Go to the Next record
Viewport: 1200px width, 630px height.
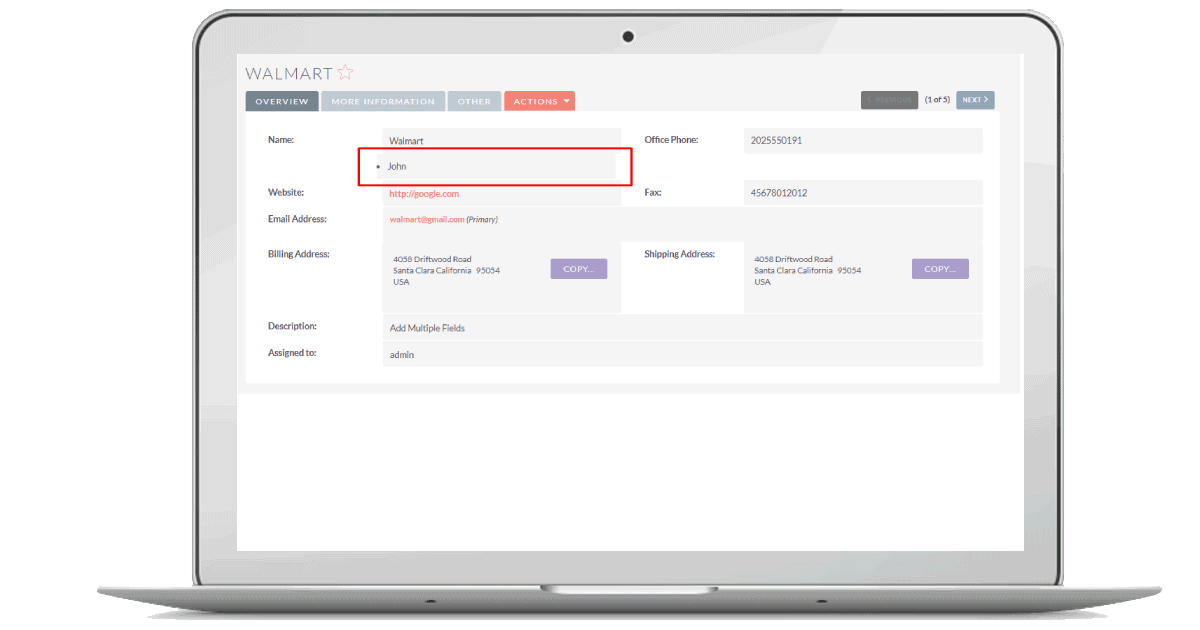tap(975, 100)
